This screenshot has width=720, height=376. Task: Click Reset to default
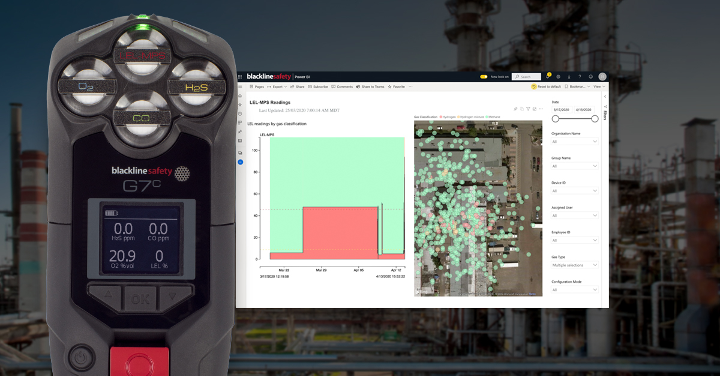tap(546, 87)
